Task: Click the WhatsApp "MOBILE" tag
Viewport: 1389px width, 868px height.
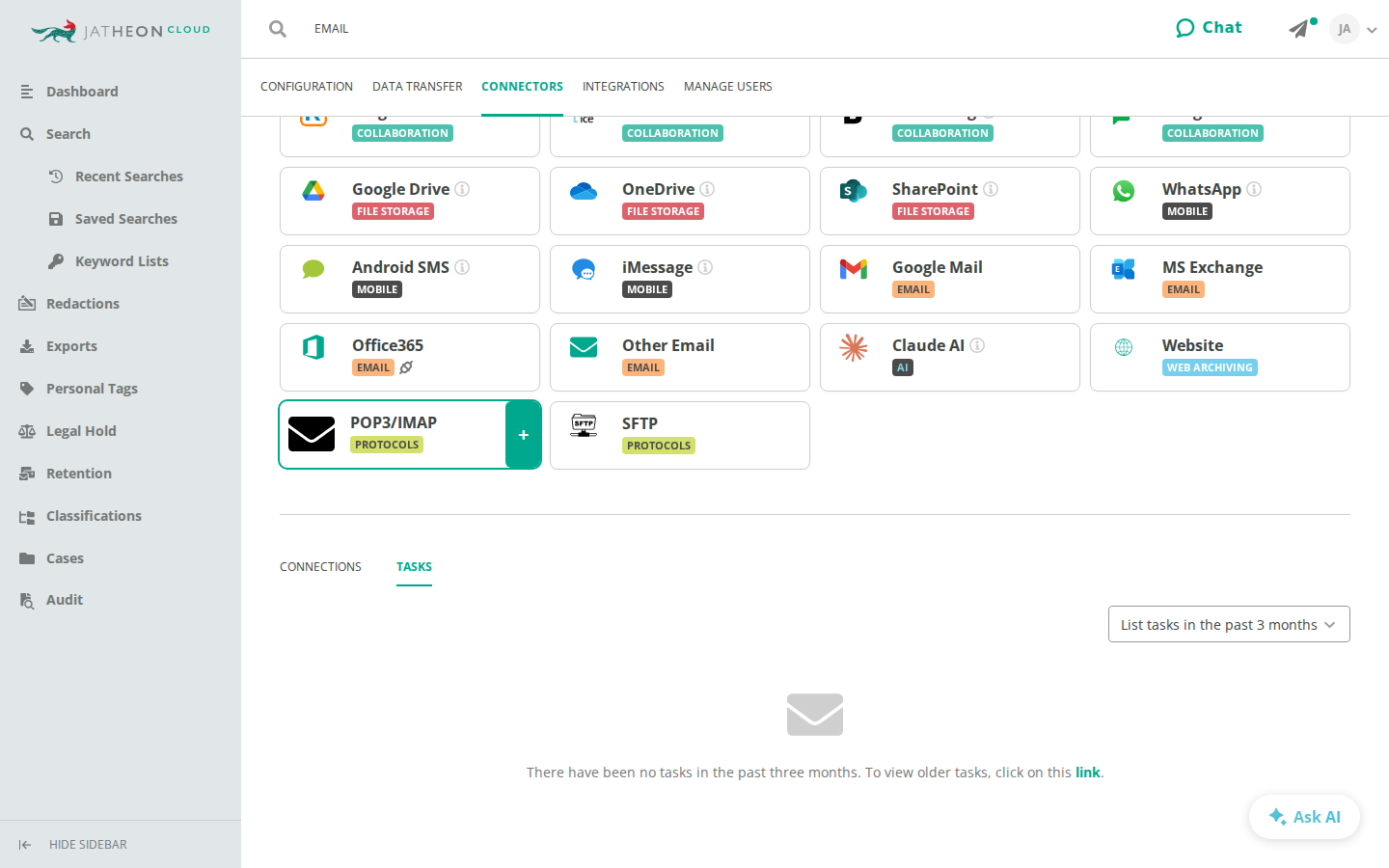Action: click(1187, 211)
